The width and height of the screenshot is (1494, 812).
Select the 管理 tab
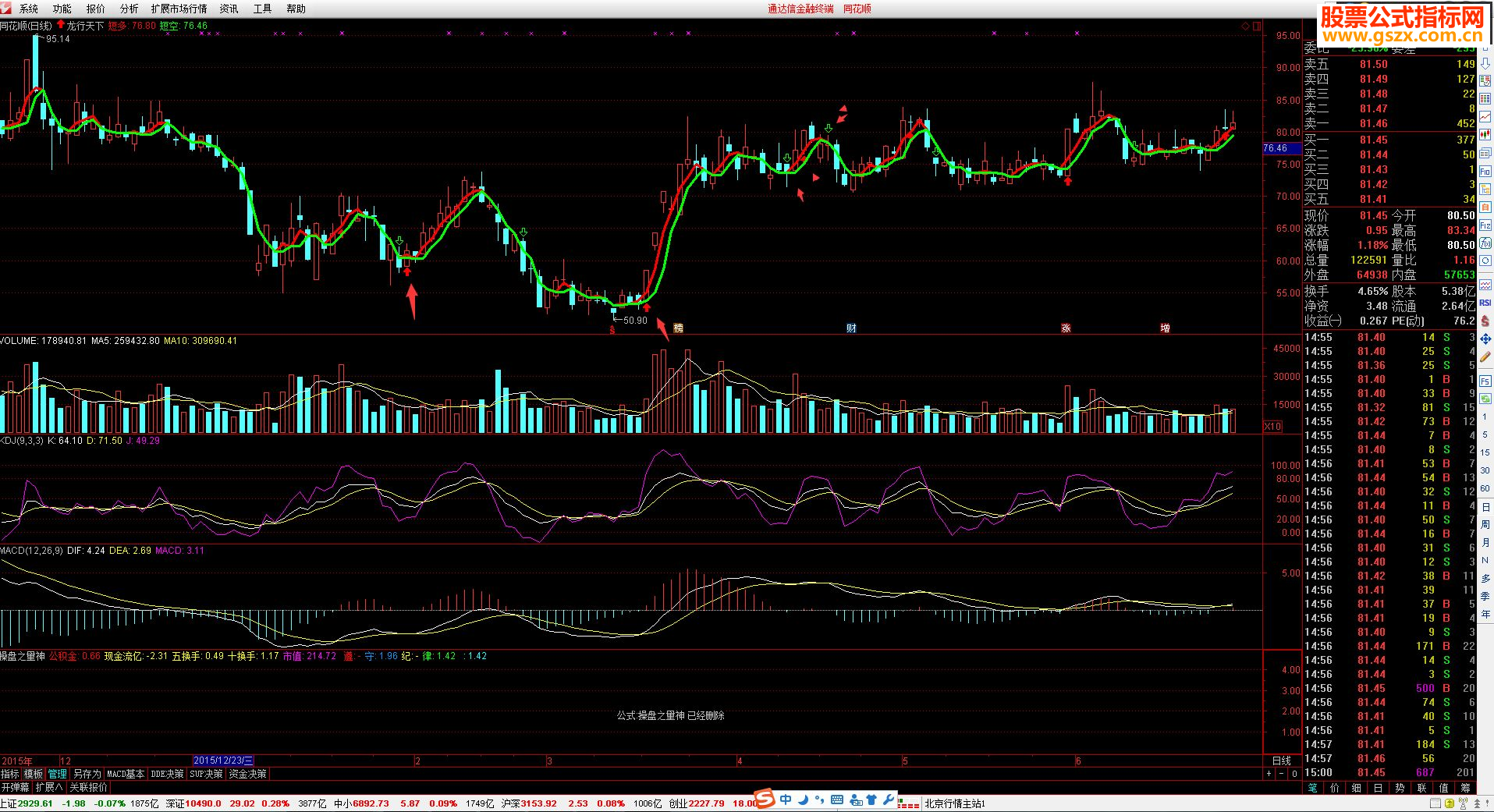(x=58, y=774)
